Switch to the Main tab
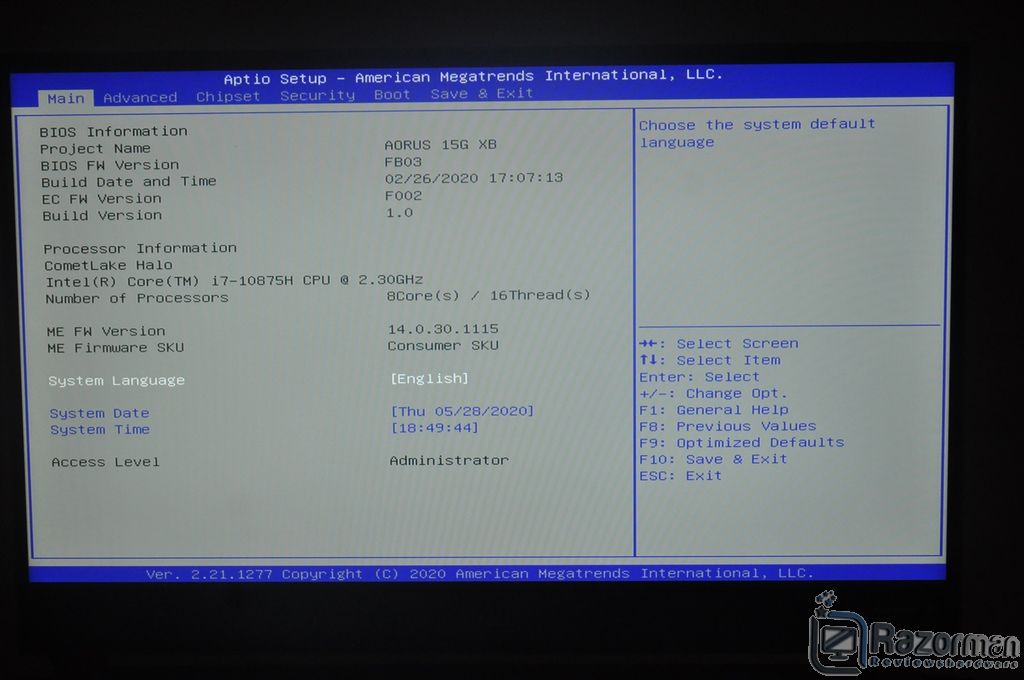 tap(66, 99)
